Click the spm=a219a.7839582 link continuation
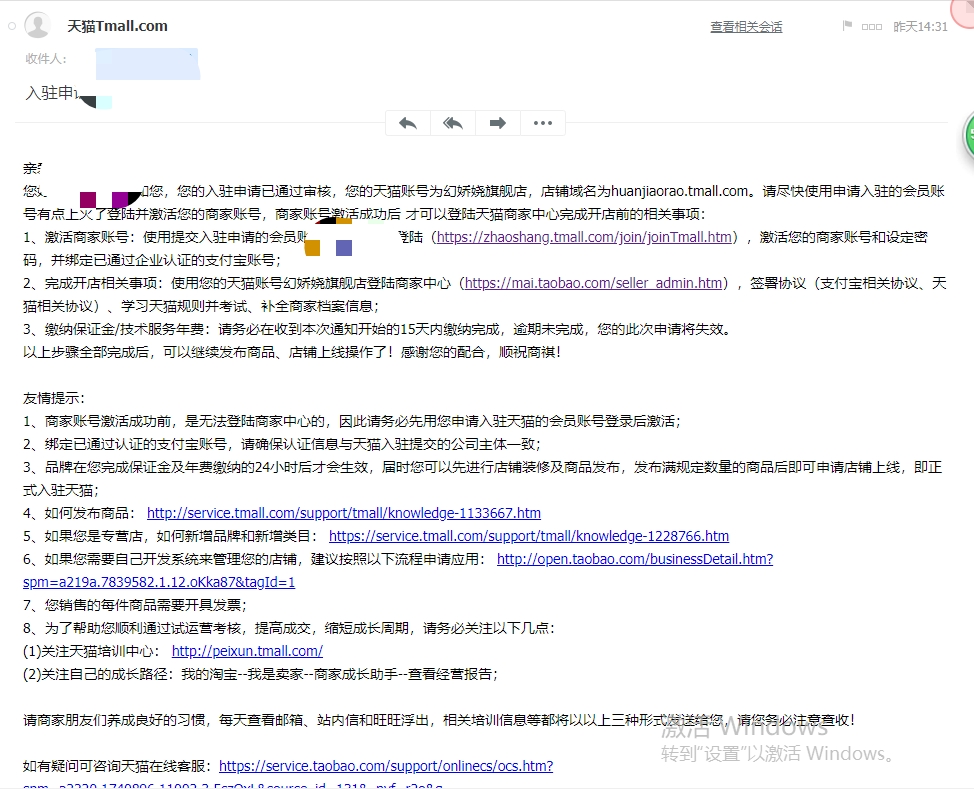Image resolution: width=974 pixels, height=790 pixels. click(x=159, y=582)
